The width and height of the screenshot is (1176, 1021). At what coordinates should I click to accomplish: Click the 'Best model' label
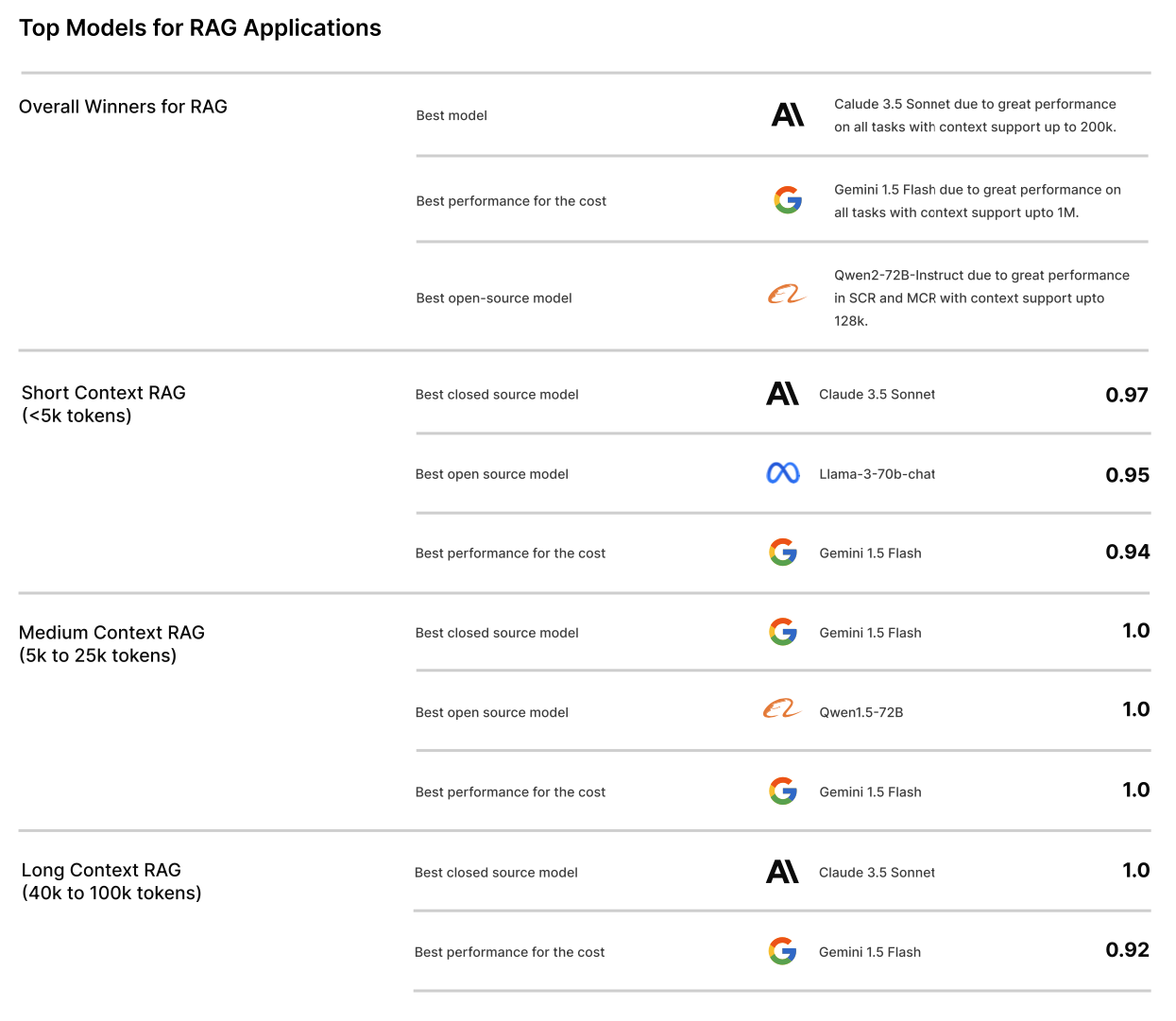452,115
